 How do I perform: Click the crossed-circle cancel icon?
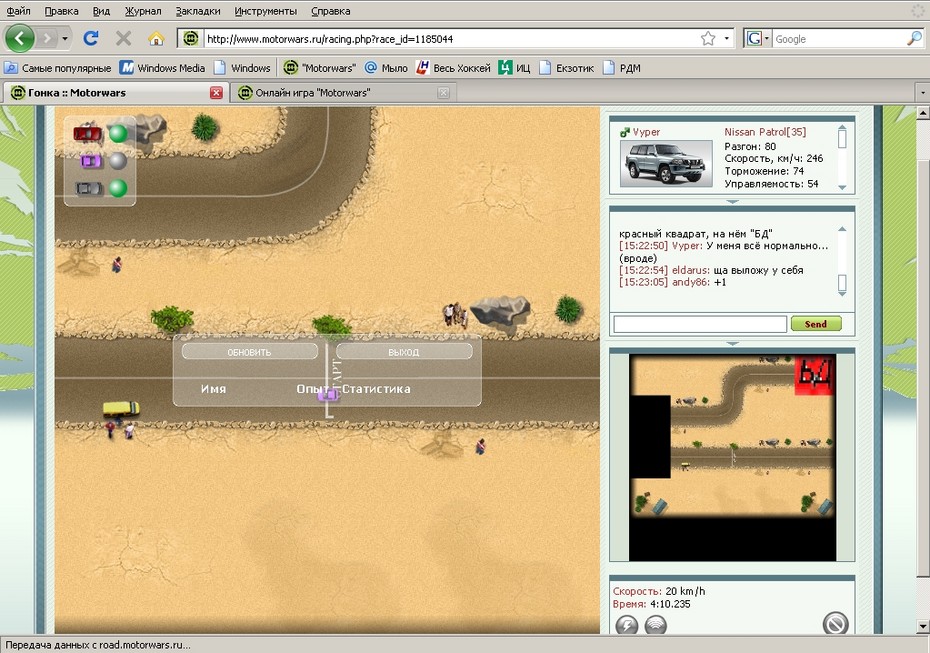(x=835, y=624)
